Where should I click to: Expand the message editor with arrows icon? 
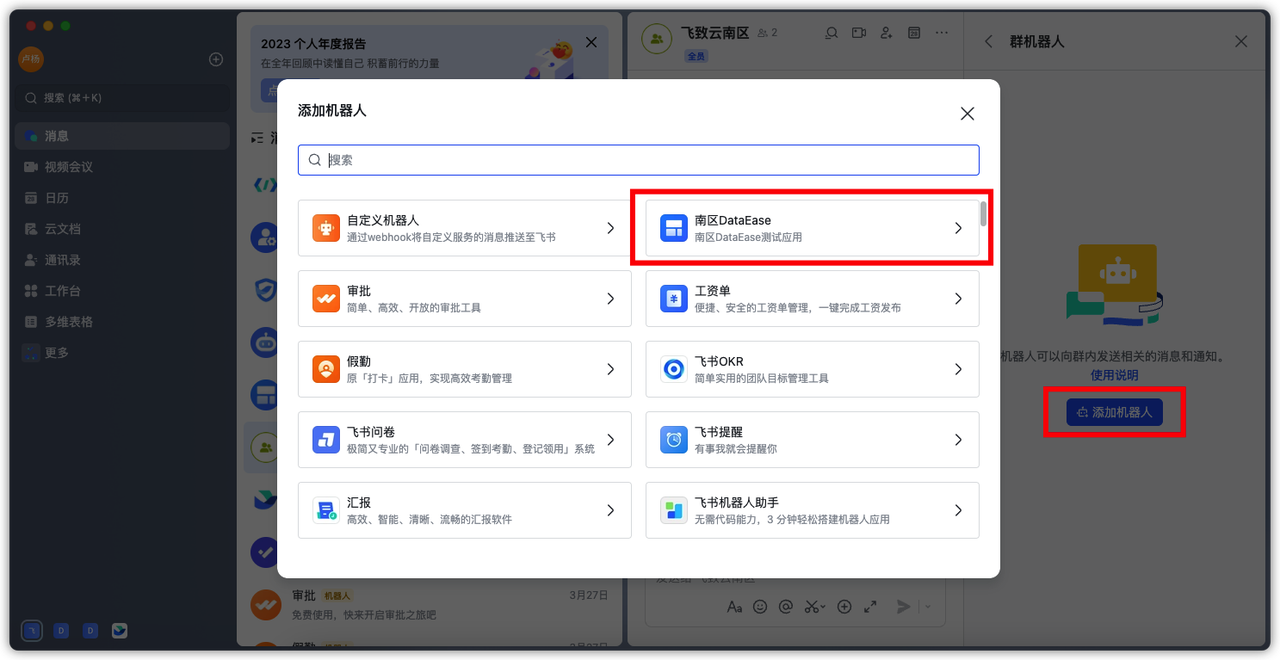click(870, 606)
